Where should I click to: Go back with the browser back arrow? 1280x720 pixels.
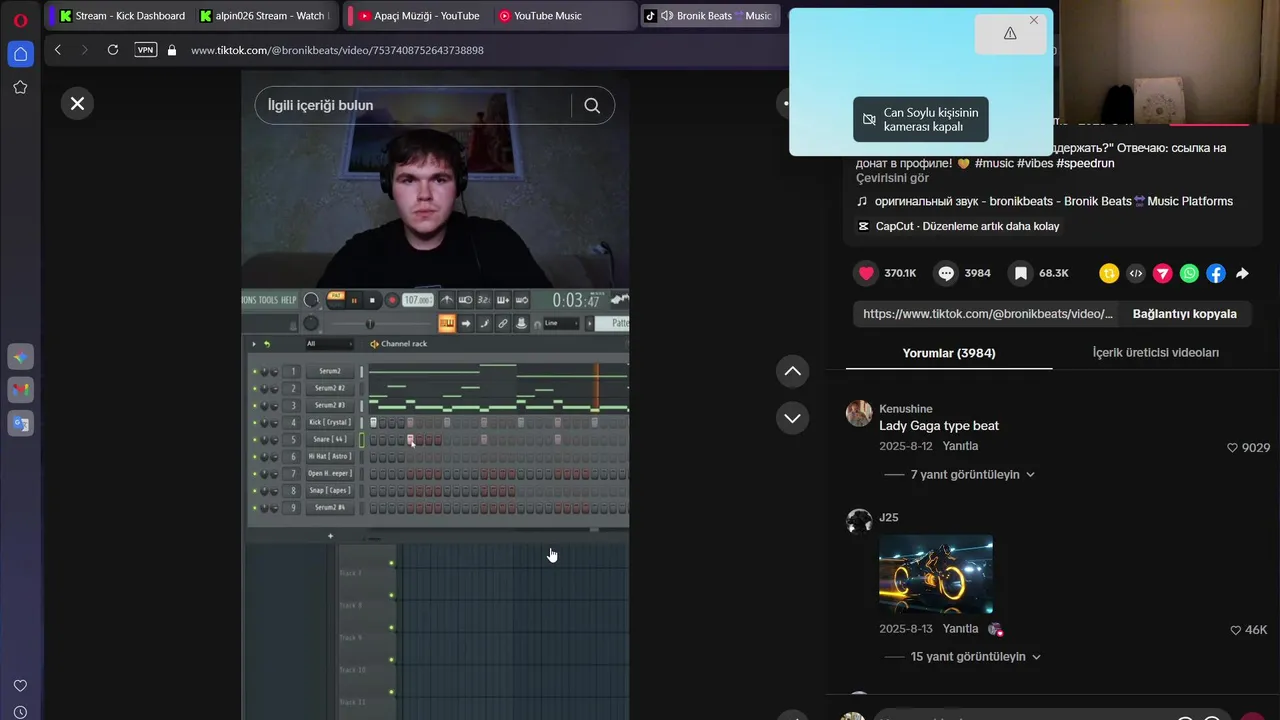click(x=58, y=50)
